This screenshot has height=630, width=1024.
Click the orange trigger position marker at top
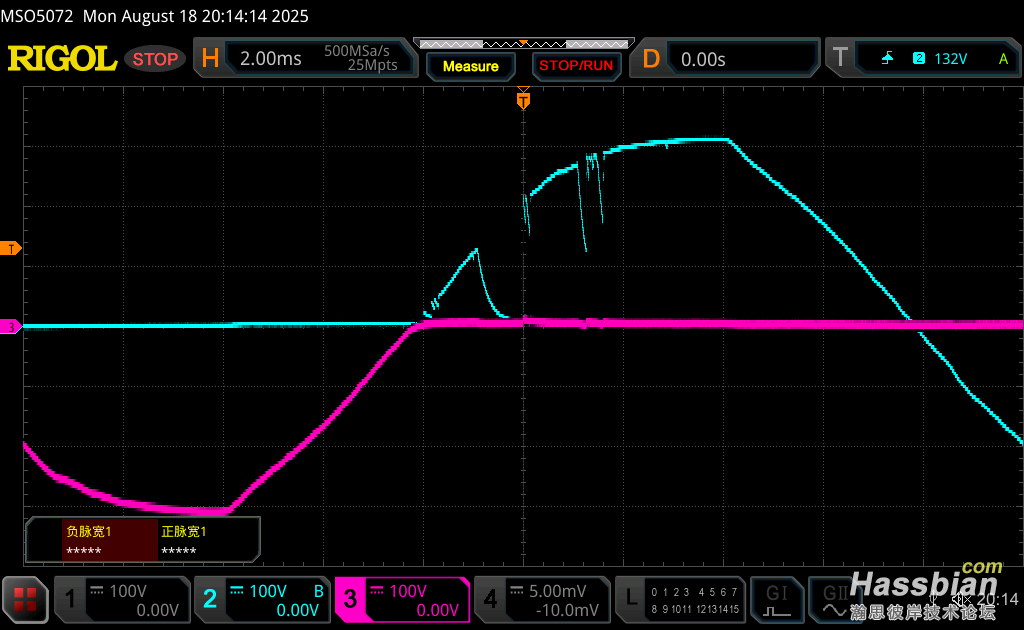(x=522, y=100)
